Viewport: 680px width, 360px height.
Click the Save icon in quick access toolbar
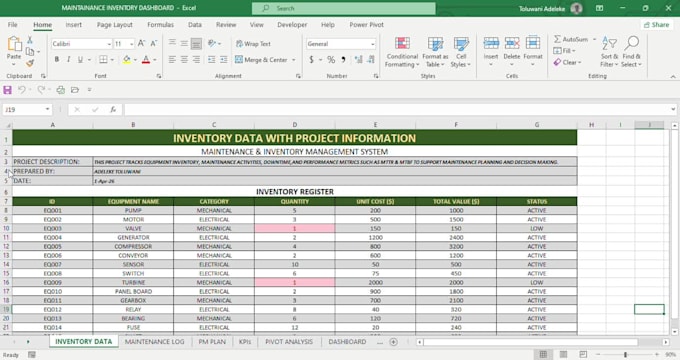[x=7, y=90]
